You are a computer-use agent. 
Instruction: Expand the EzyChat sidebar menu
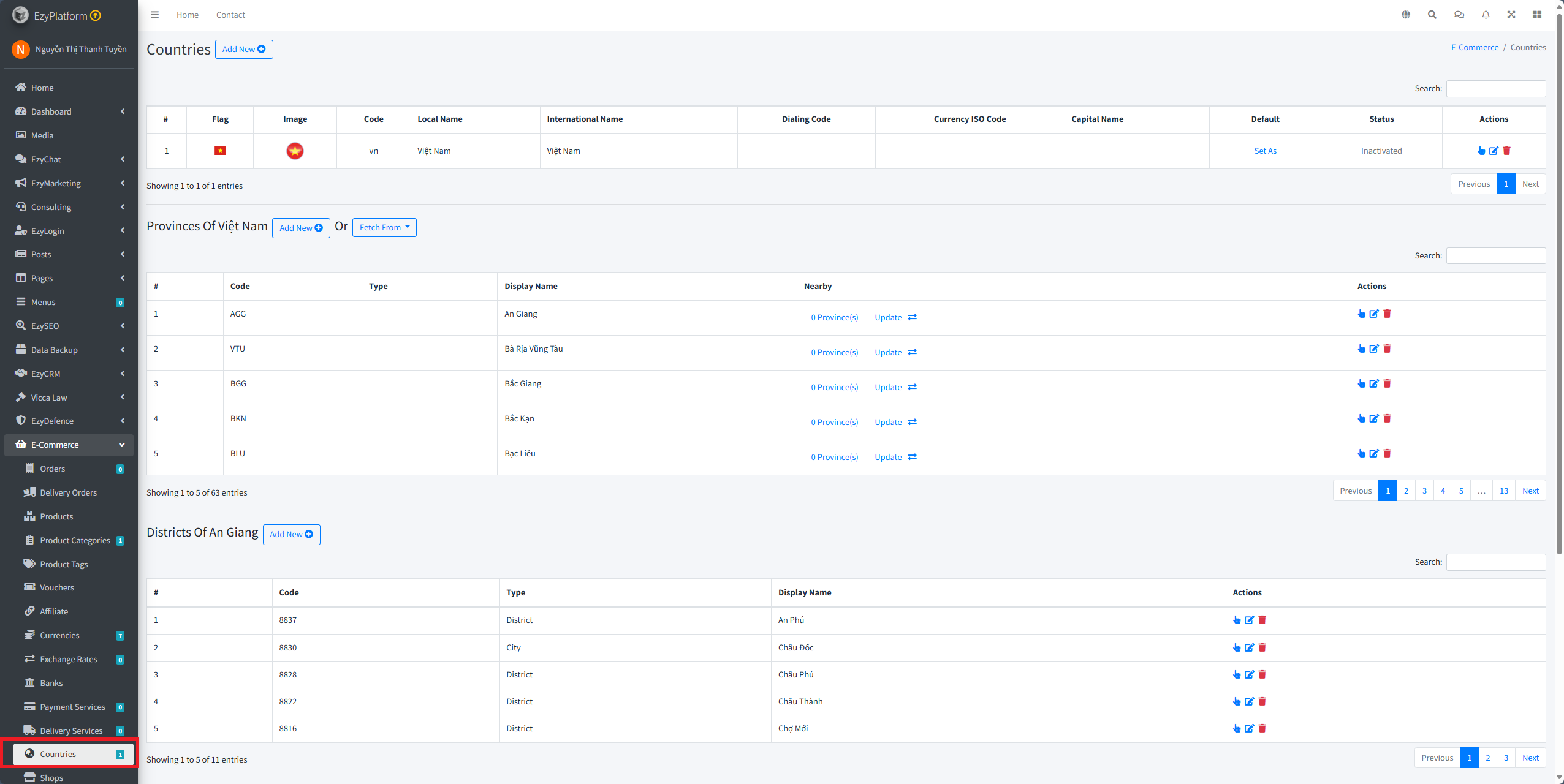(x=69, y=159)
